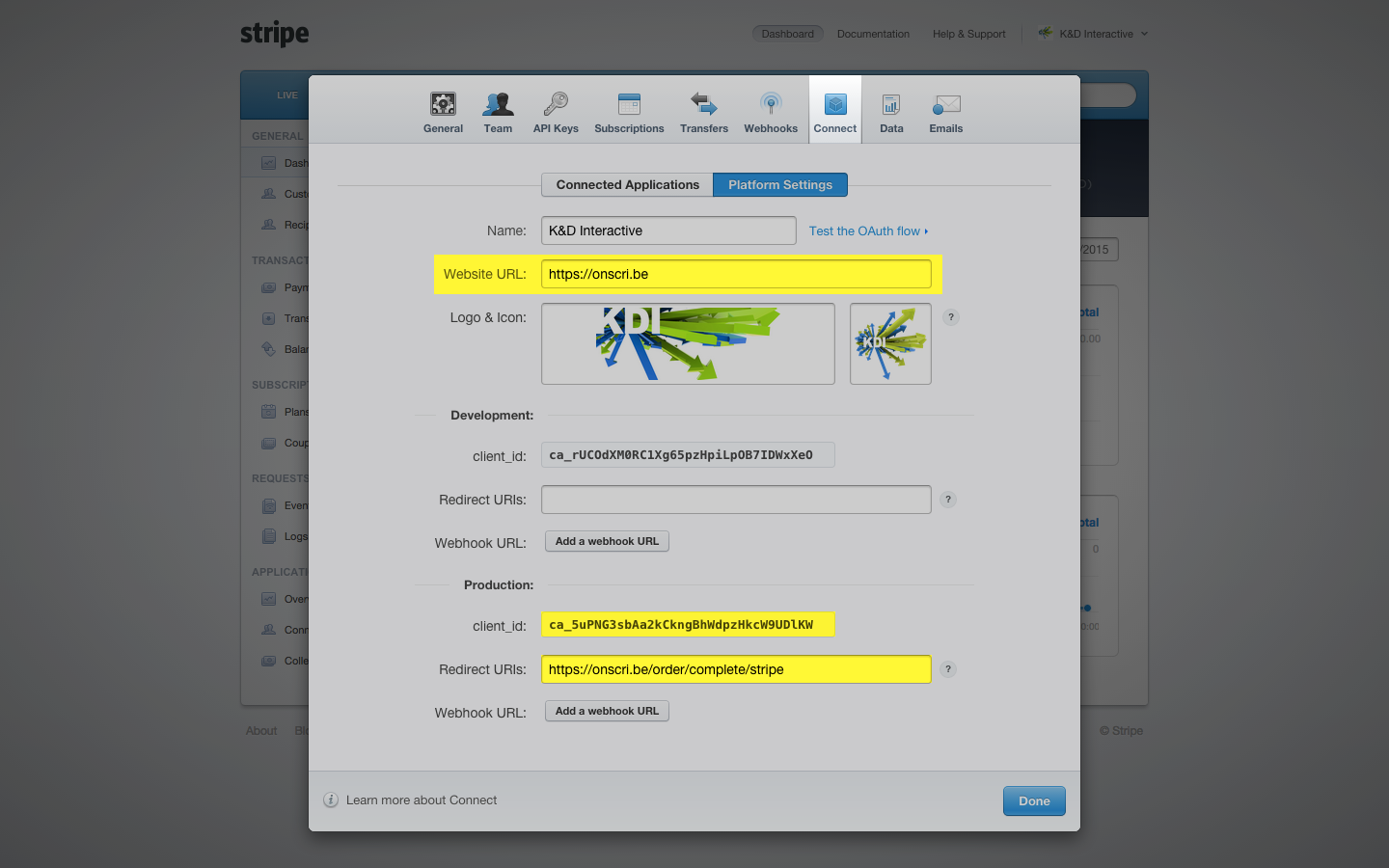Switch to Connected Applications tab
The image size is (1389, 868).
(x=628, y=185)
